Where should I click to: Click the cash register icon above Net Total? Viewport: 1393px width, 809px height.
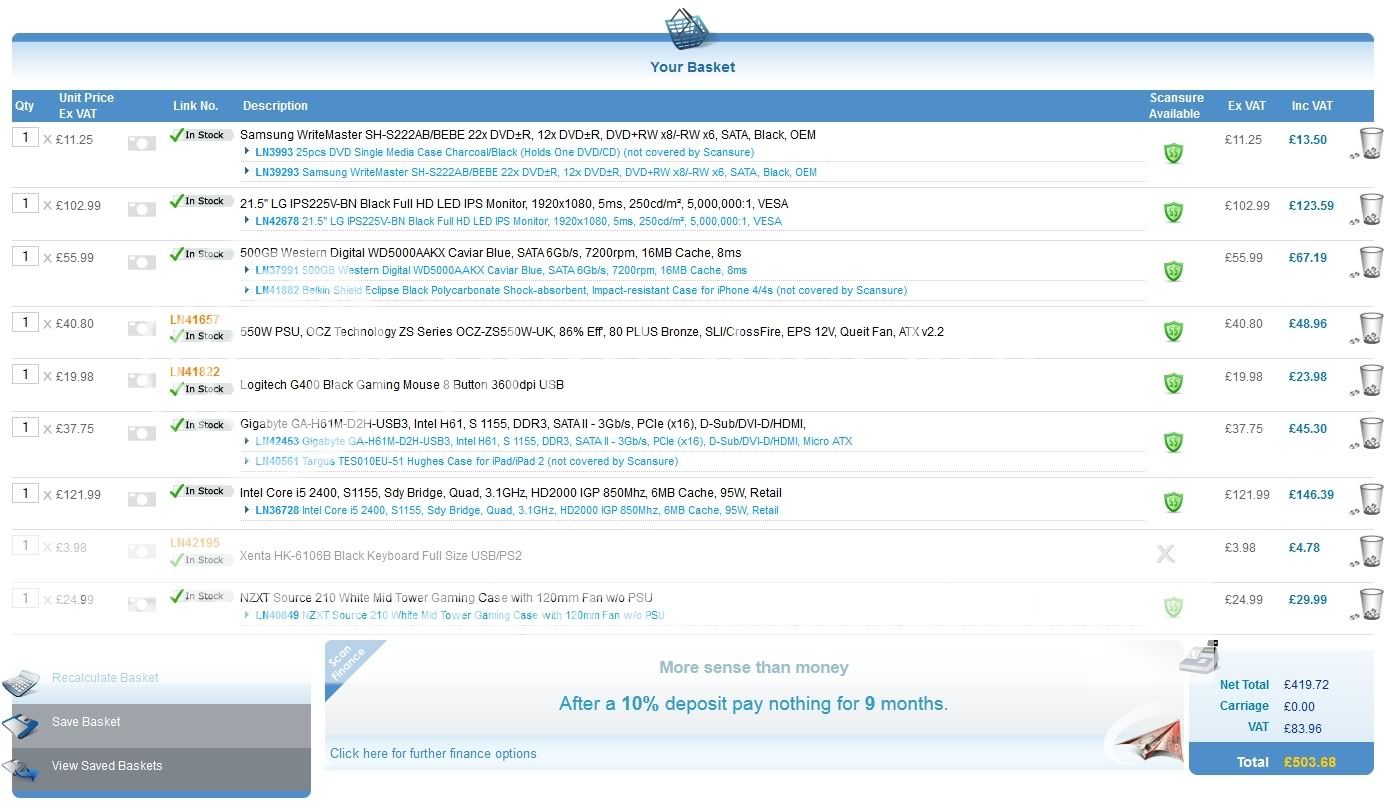pos(1199,656)
